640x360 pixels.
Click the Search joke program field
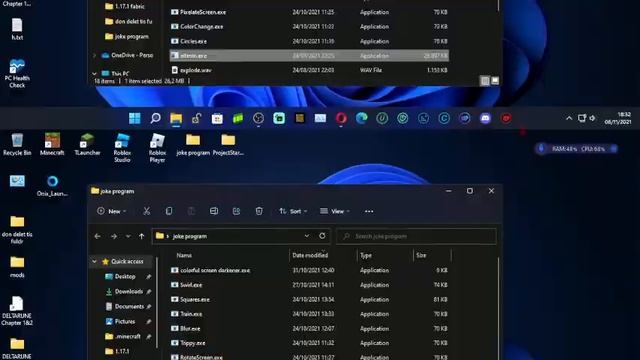click(x=416, y=236)
